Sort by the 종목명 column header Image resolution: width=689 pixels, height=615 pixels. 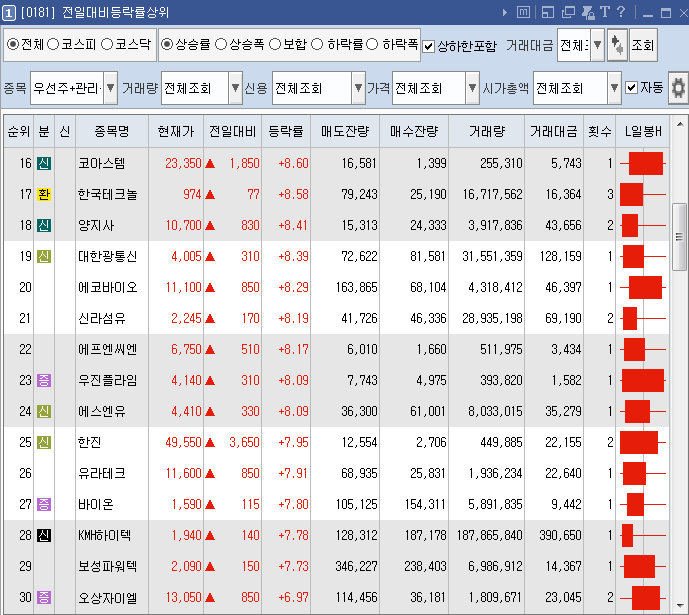112,131
